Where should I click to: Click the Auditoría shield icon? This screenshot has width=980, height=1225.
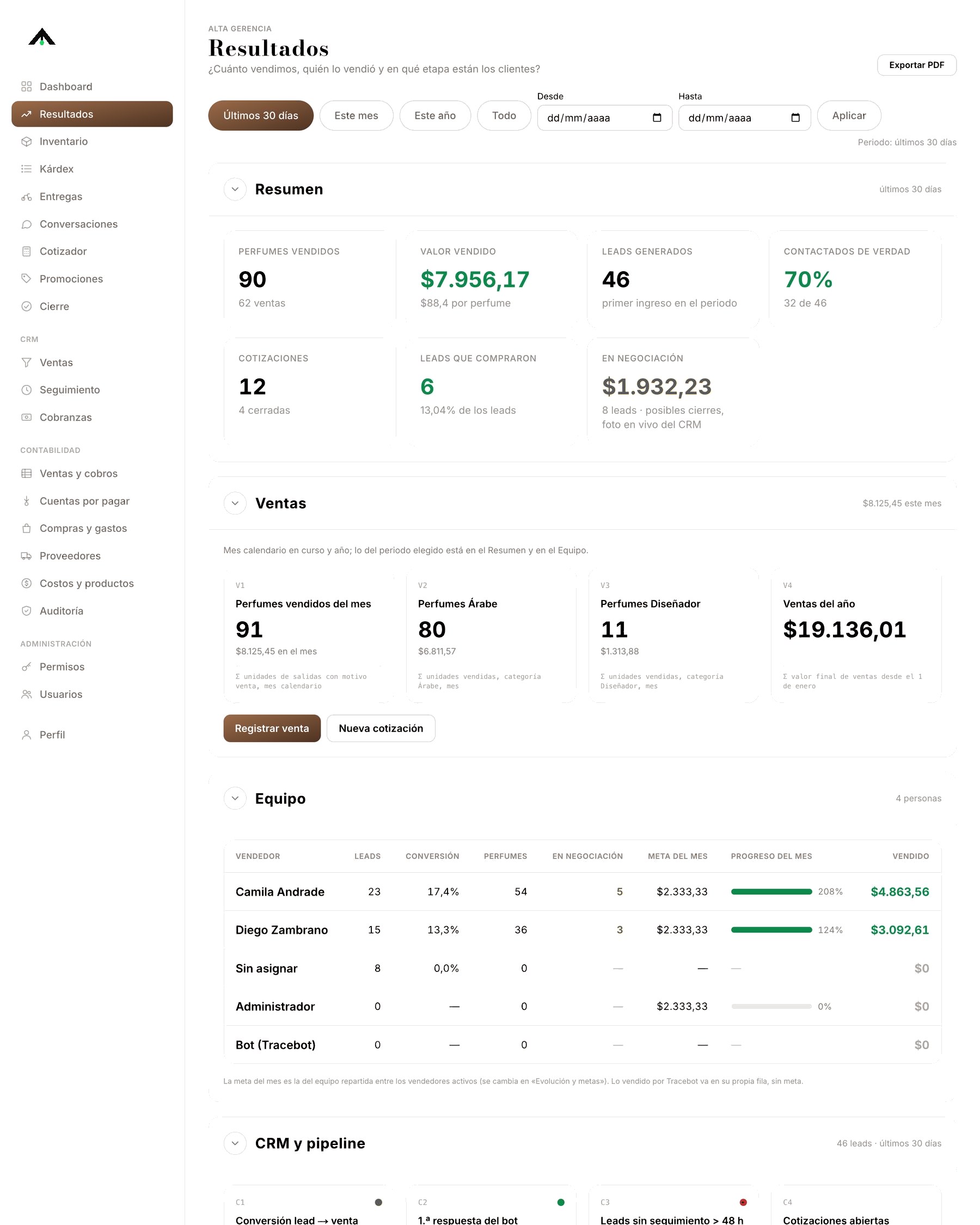pos(26,611)
